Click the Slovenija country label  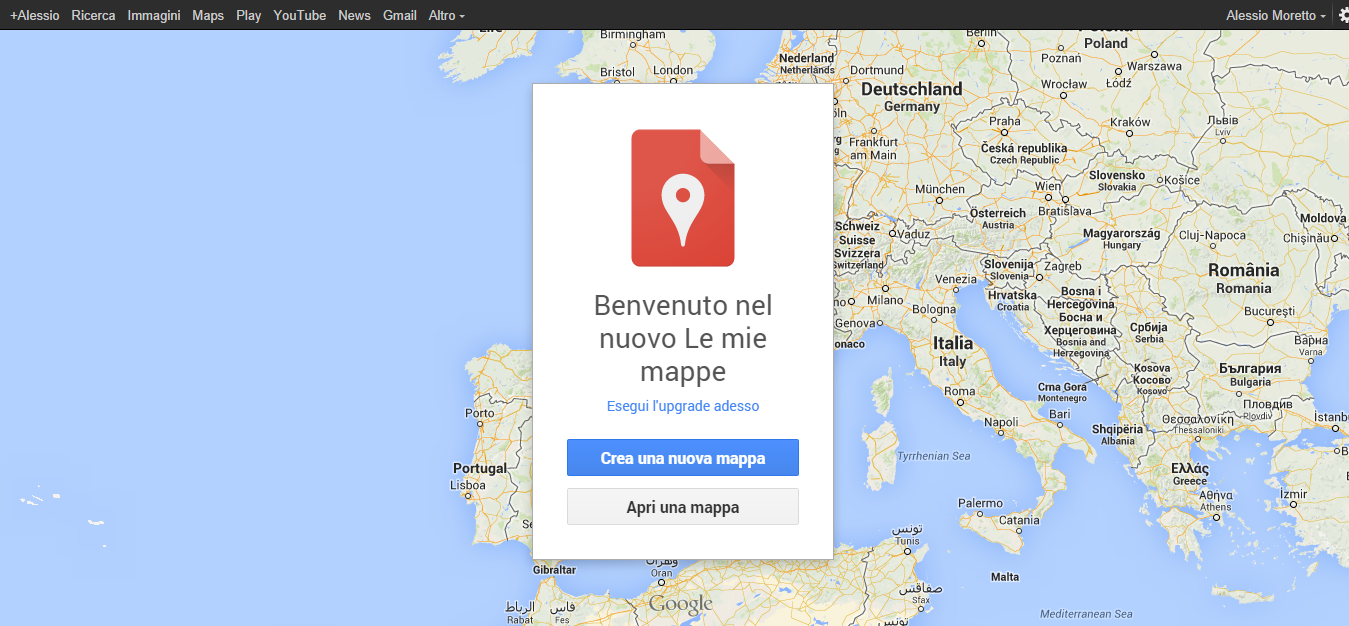pyautogui.click(x=1008, y=264)
